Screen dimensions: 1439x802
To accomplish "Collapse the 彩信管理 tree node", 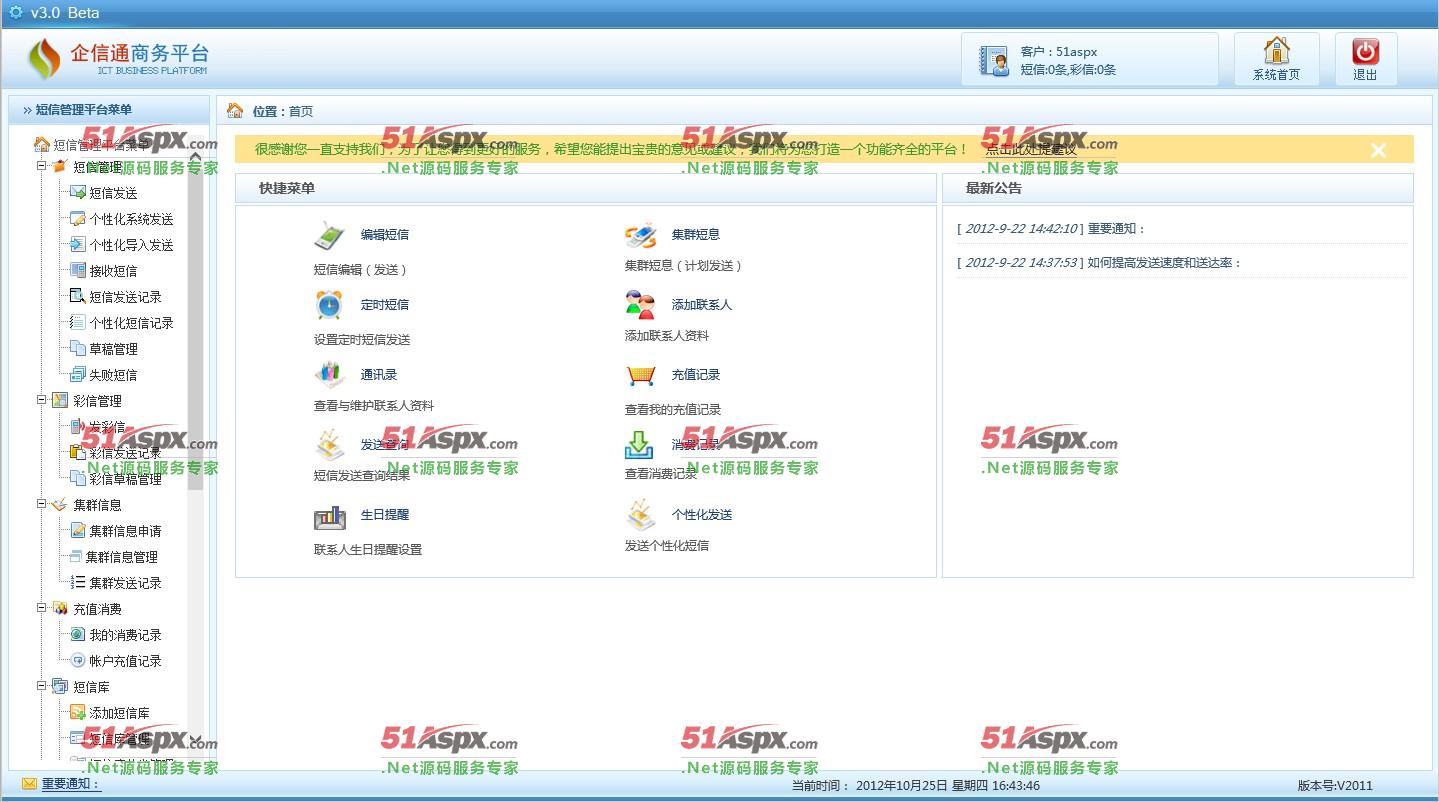I will point(42,400).
